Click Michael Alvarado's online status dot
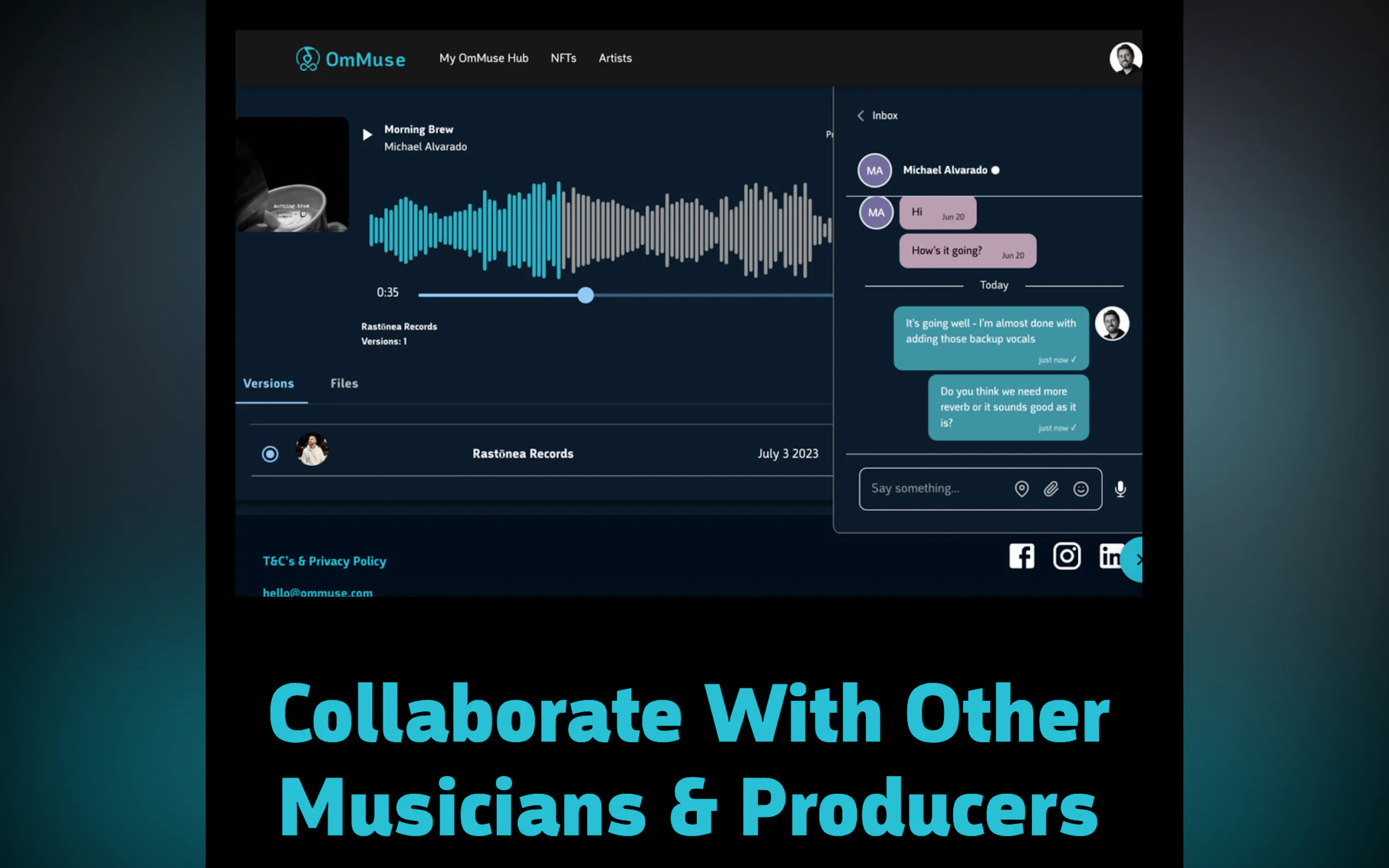 (995, 170)
